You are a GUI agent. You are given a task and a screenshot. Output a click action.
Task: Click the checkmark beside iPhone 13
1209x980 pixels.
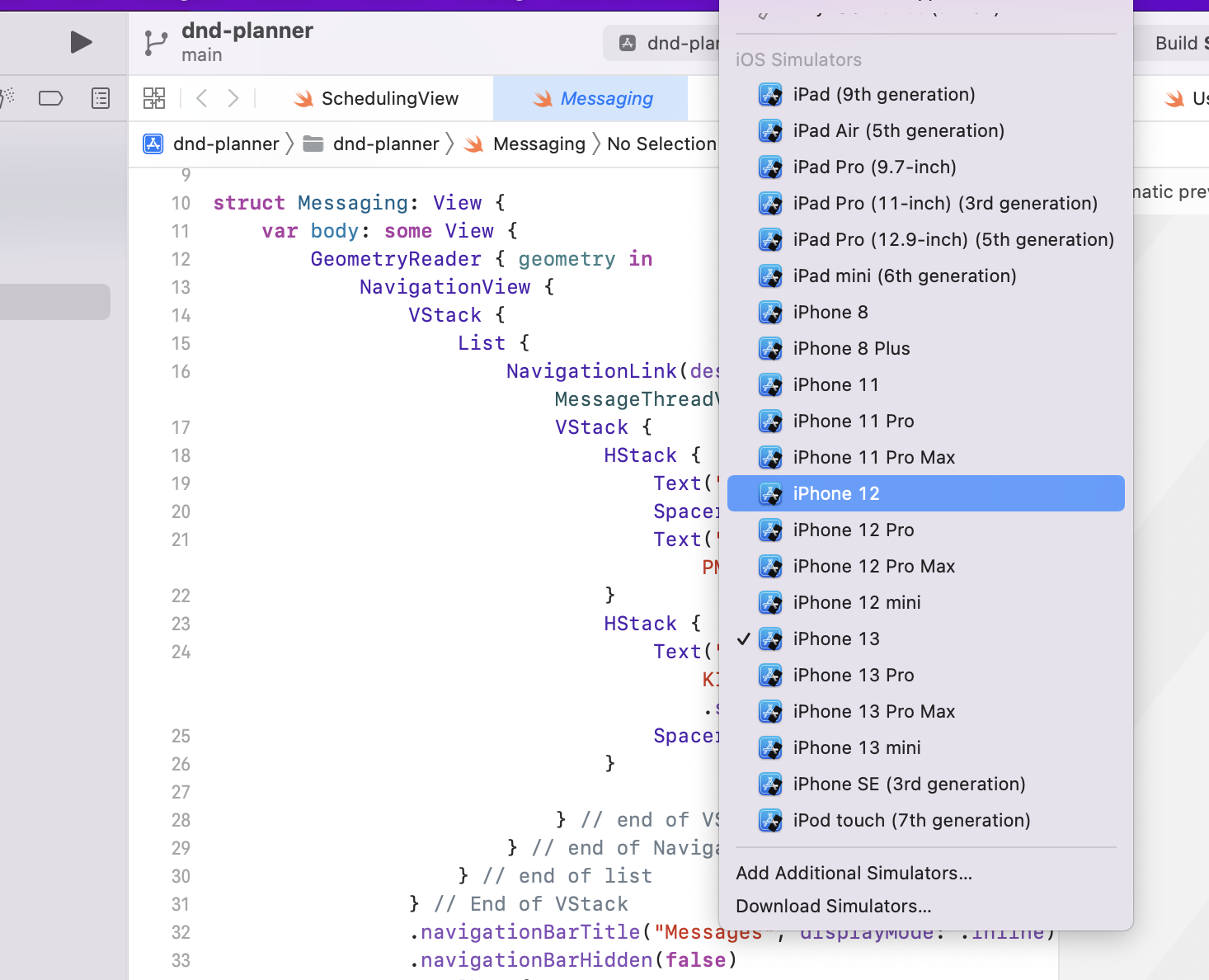coord(745,638)
